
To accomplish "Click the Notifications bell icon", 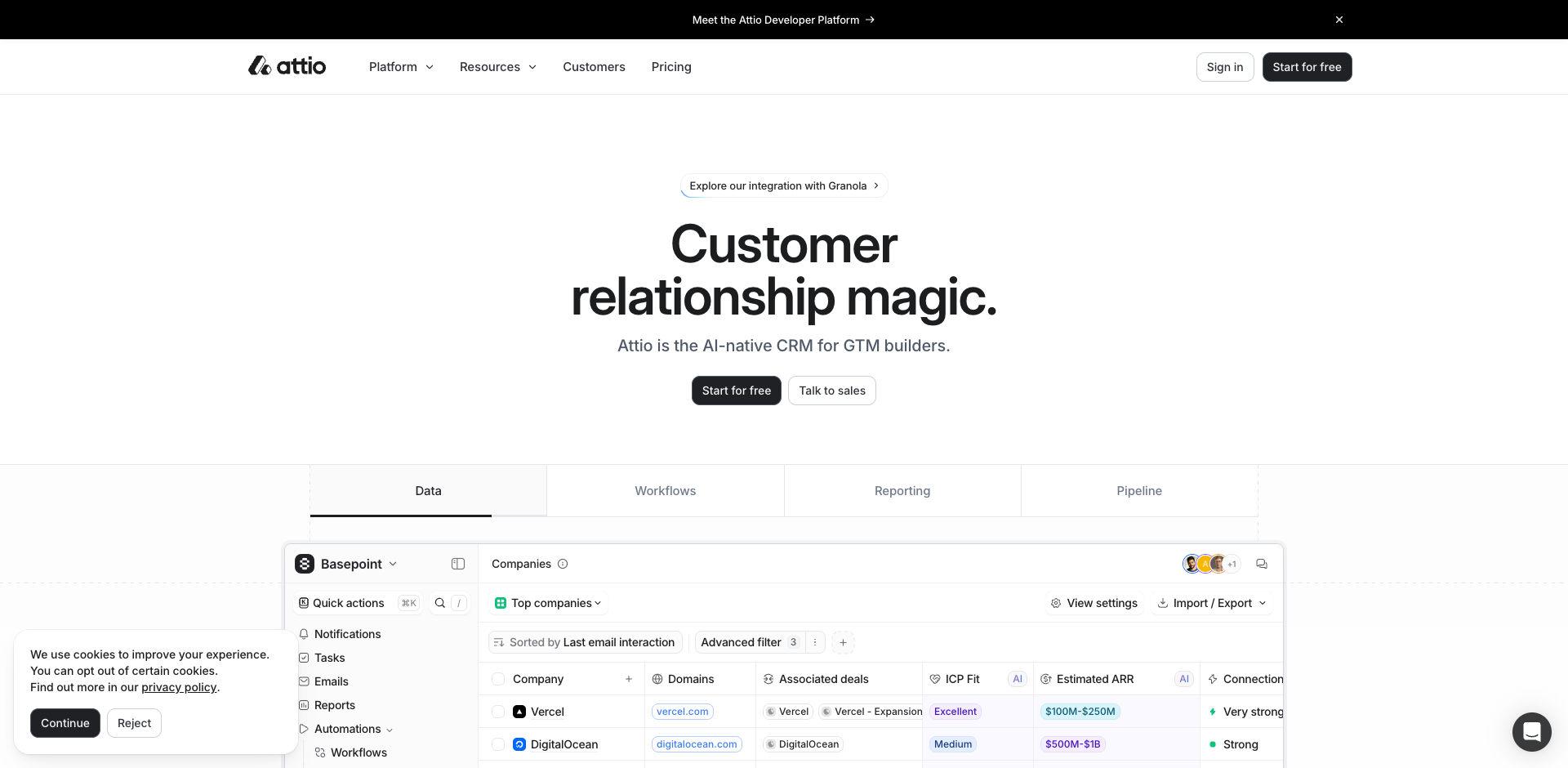I will point(304,634).
